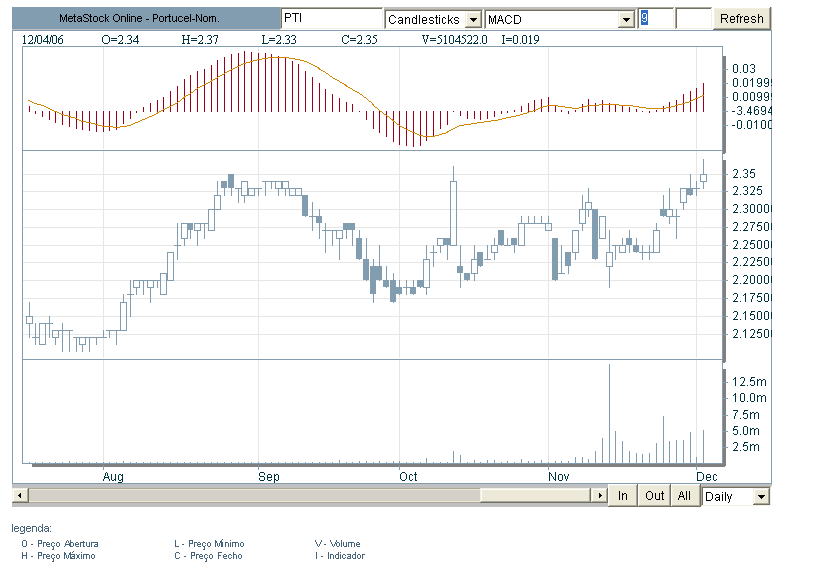Open the Candlesticks chart type dropdown

coord(474,19)
